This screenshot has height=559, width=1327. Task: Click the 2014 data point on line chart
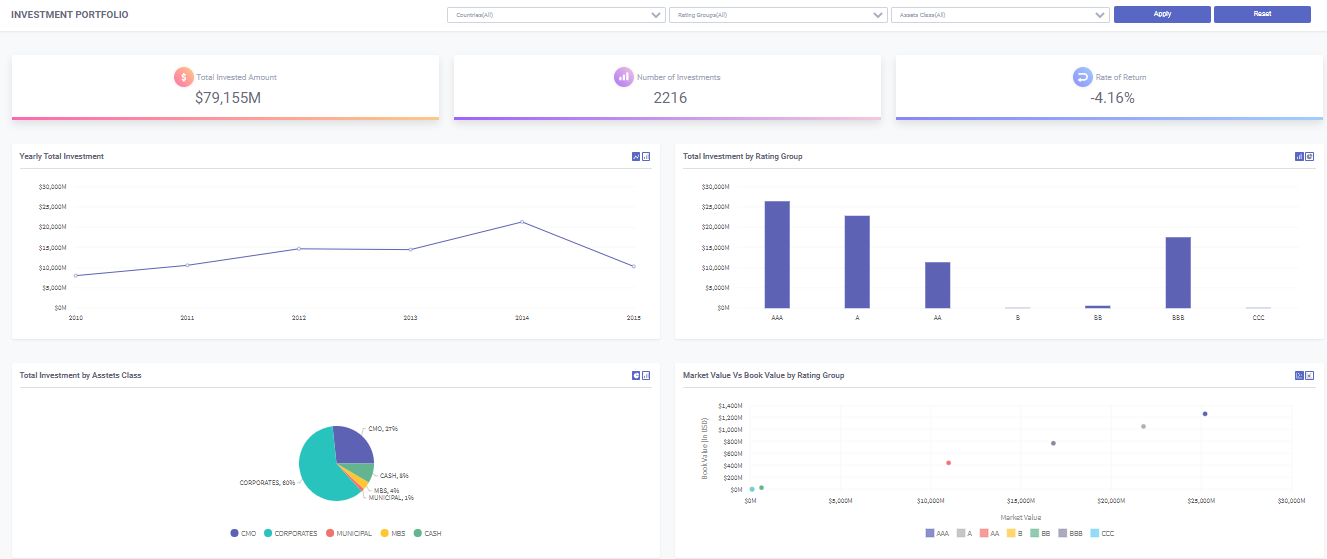(x=522, y=222)
